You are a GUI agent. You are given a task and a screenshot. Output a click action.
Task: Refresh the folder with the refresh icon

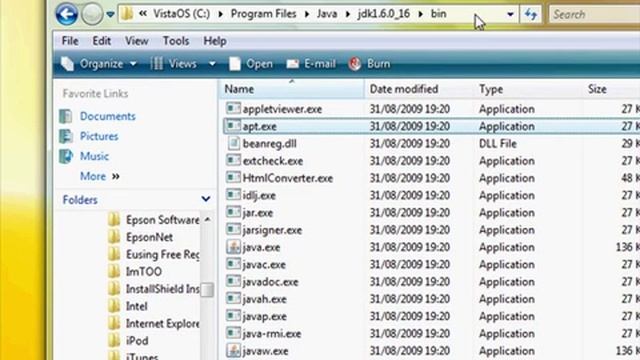click(531, 15)
